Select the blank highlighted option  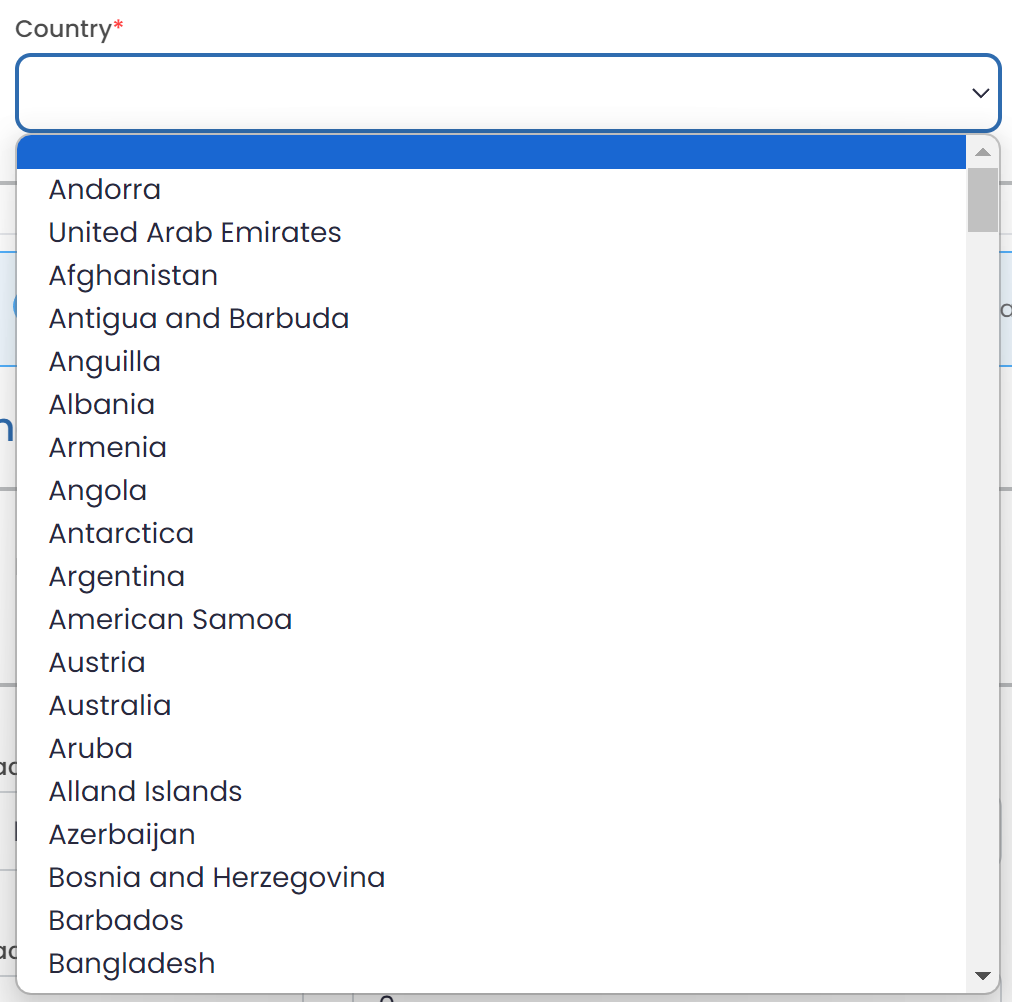tap(490, 152)
